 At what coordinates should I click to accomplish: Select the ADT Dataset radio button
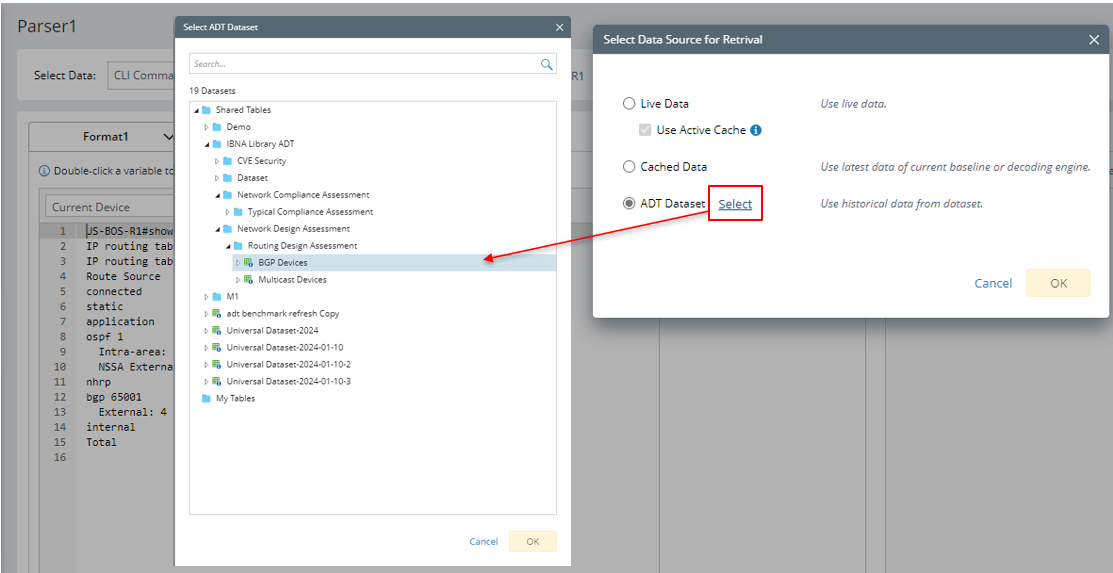[x=628, y=204]
